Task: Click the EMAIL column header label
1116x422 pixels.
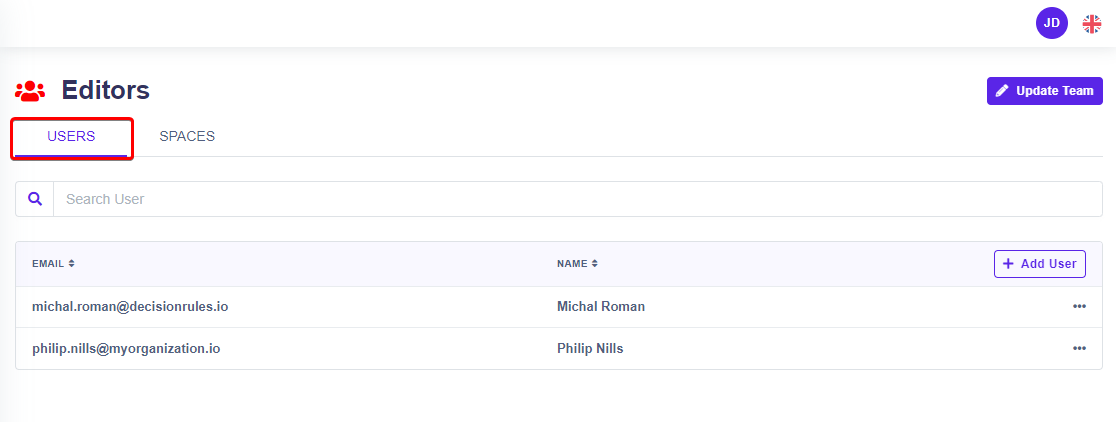Action: [48, 264]
